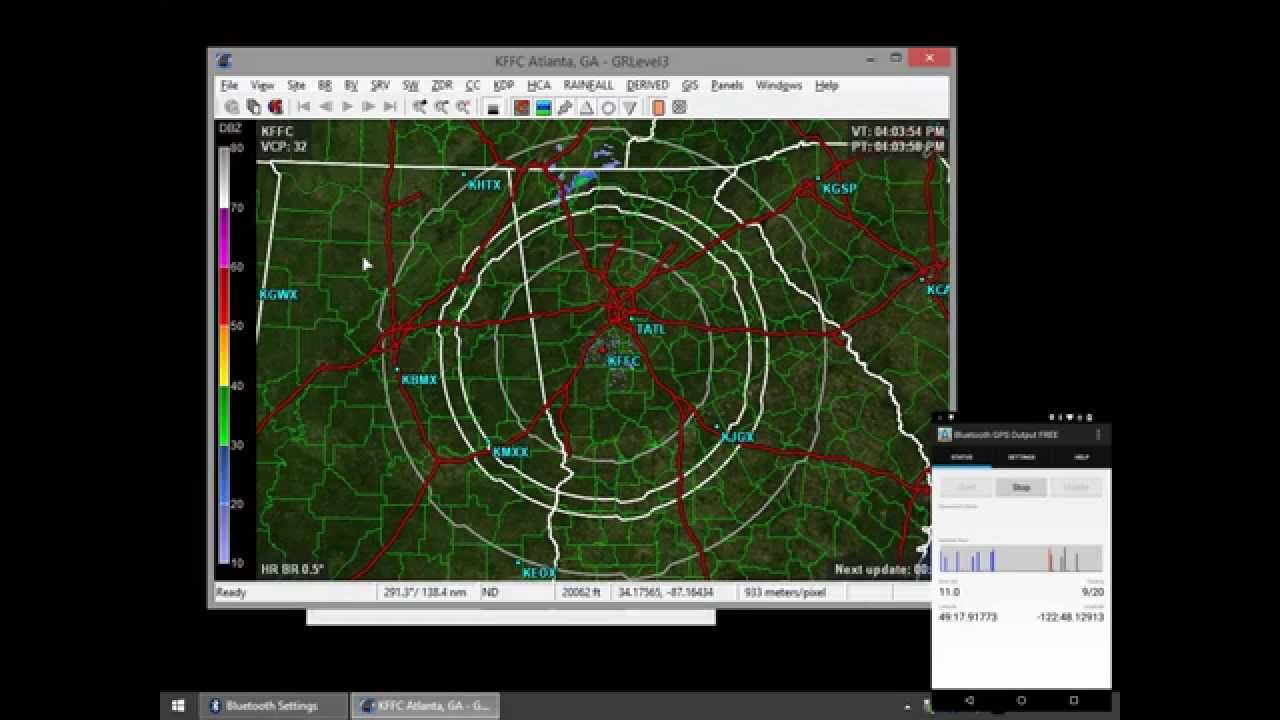Viewport: 1280px width, 720px height.
Task: Toggle the inverted triangle toolbar icon
Action: [630, 108]
